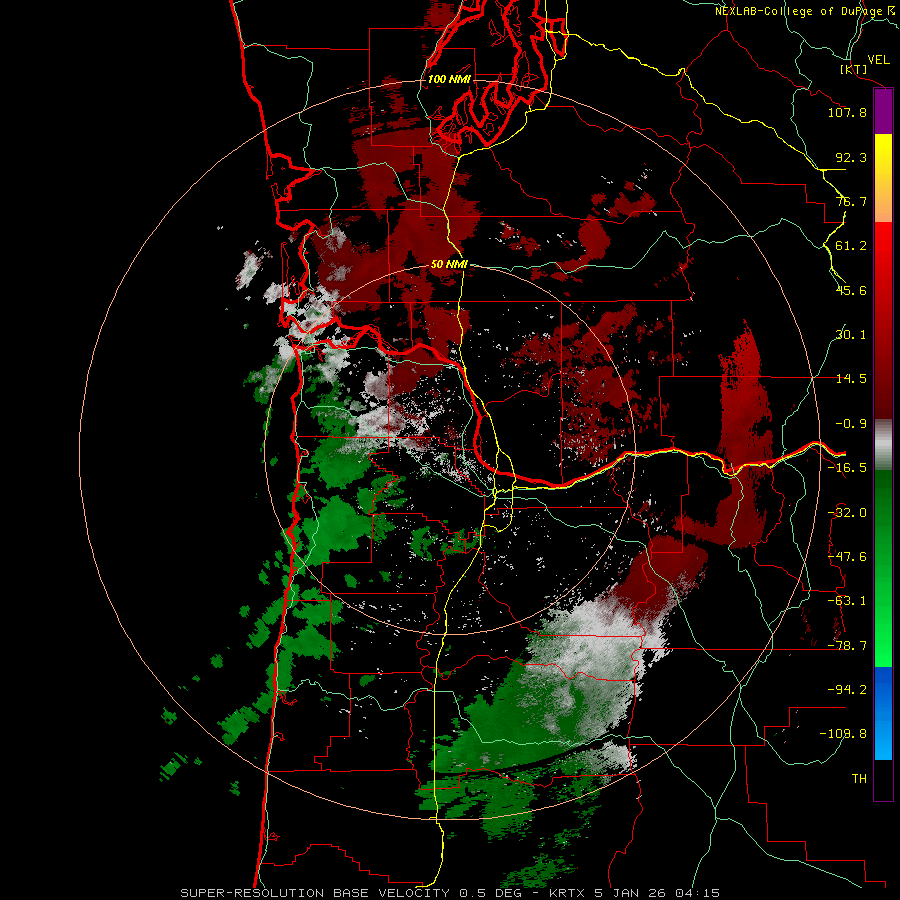Click the VEL legend title
The height and width of the screenshot is (900, 900).
pos(878,59)
